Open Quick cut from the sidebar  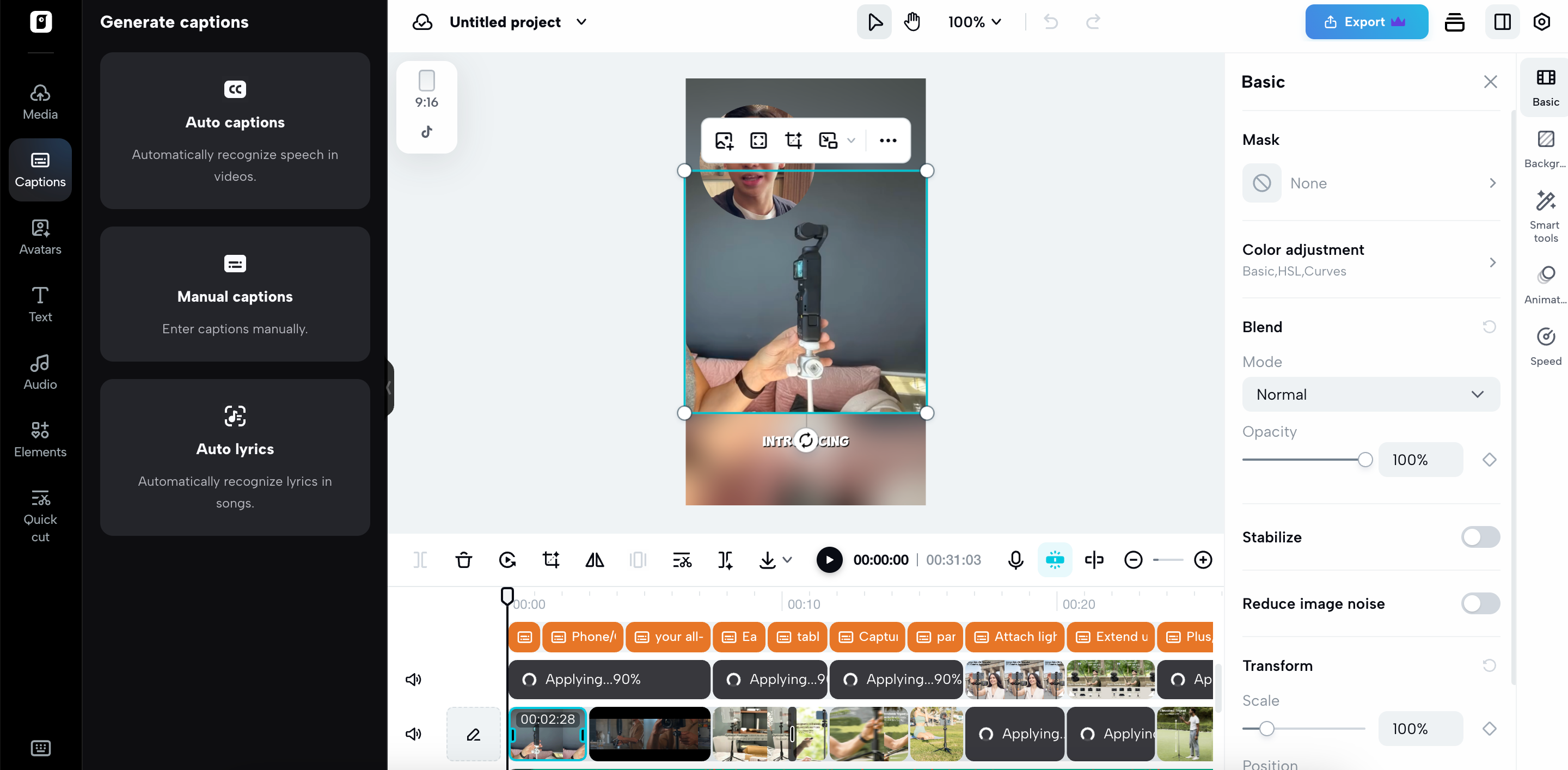point(40,515)
